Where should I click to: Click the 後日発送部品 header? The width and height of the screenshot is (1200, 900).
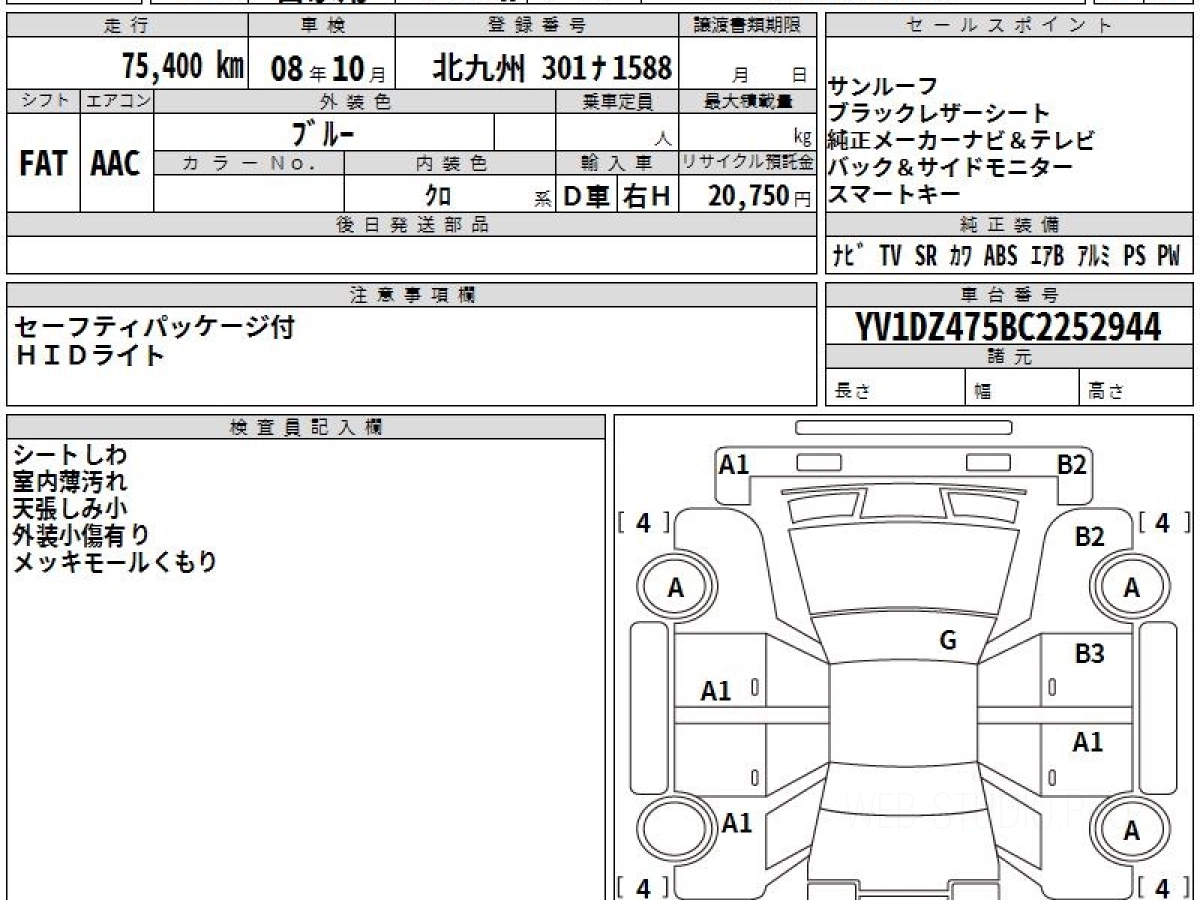(x=411, y=225)
